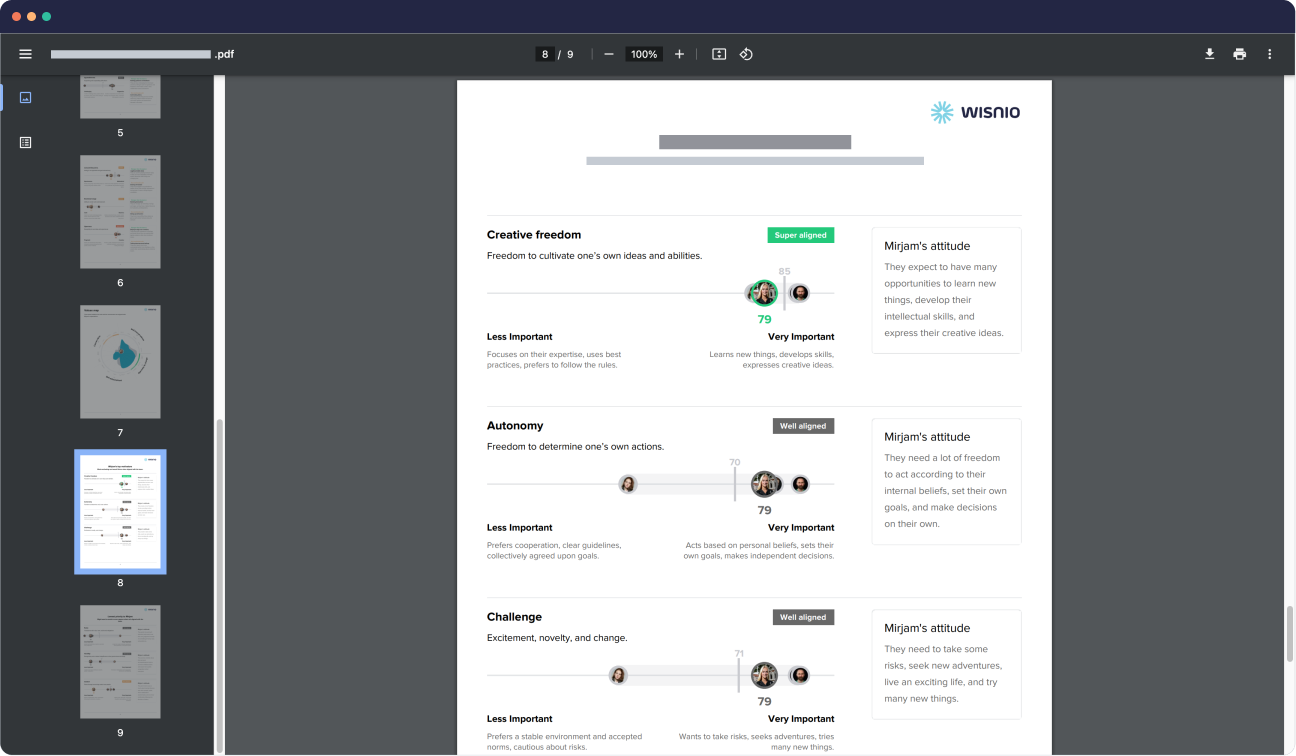
Task: Open page 9 thumbnail
Action: click(x=120, y=662)
